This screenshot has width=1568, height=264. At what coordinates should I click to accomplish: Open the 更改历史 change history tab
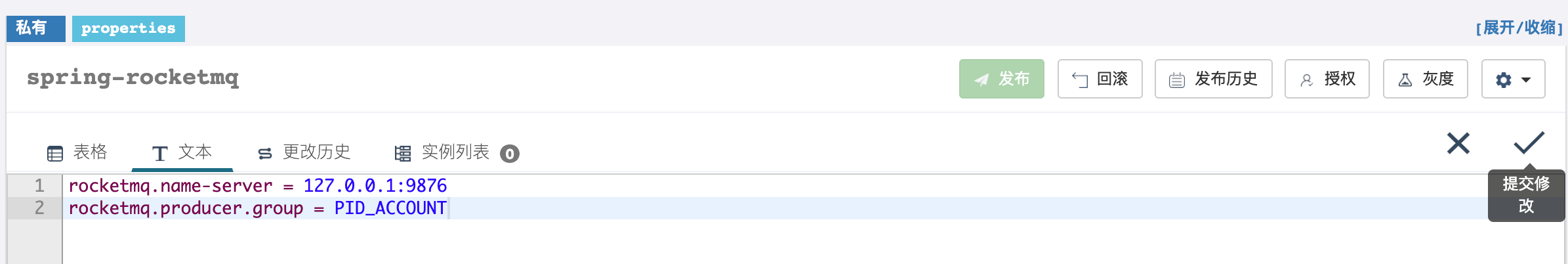[304, 152]
